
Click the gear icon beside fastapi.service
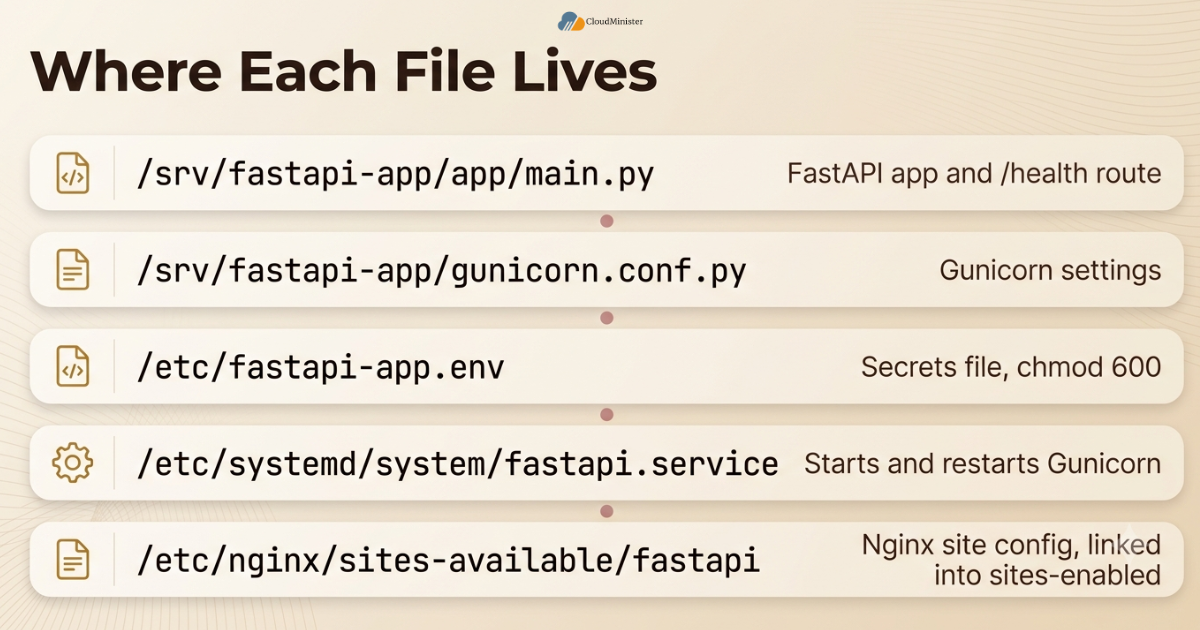pos(72,463)
